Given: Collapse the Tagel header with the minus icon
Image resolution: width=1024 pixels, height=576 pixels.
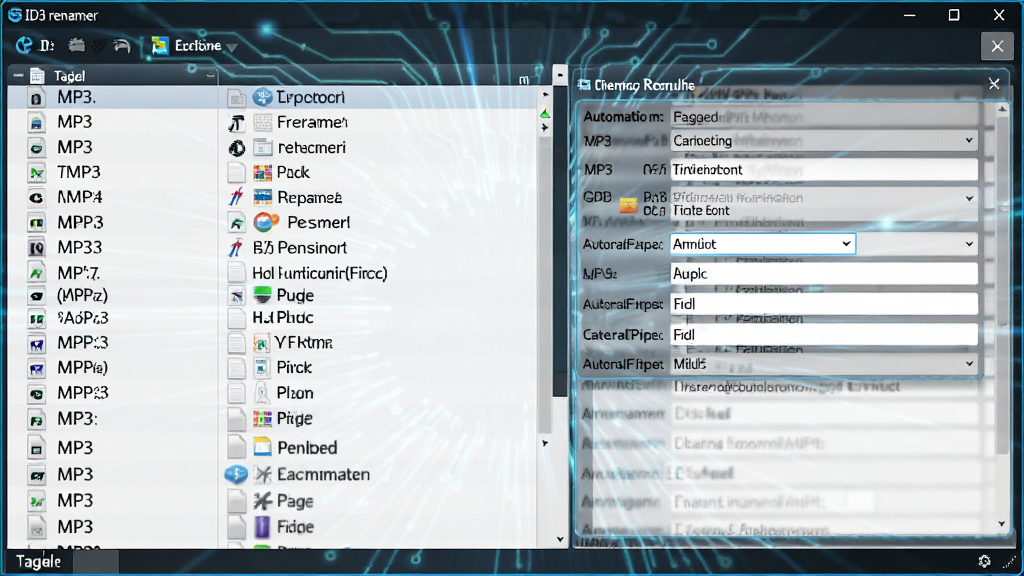Looking at the screenshot, I should (x=18, y=76).
